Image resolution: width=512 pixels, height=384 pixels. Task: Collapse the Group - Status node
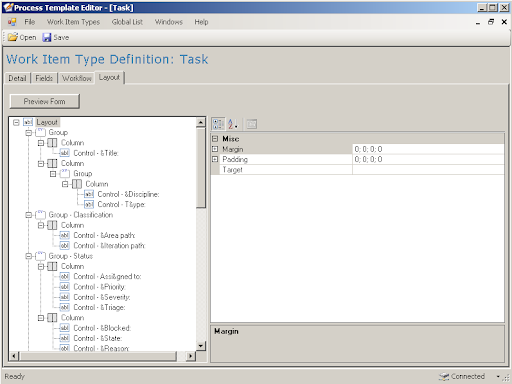pos(29,256)
